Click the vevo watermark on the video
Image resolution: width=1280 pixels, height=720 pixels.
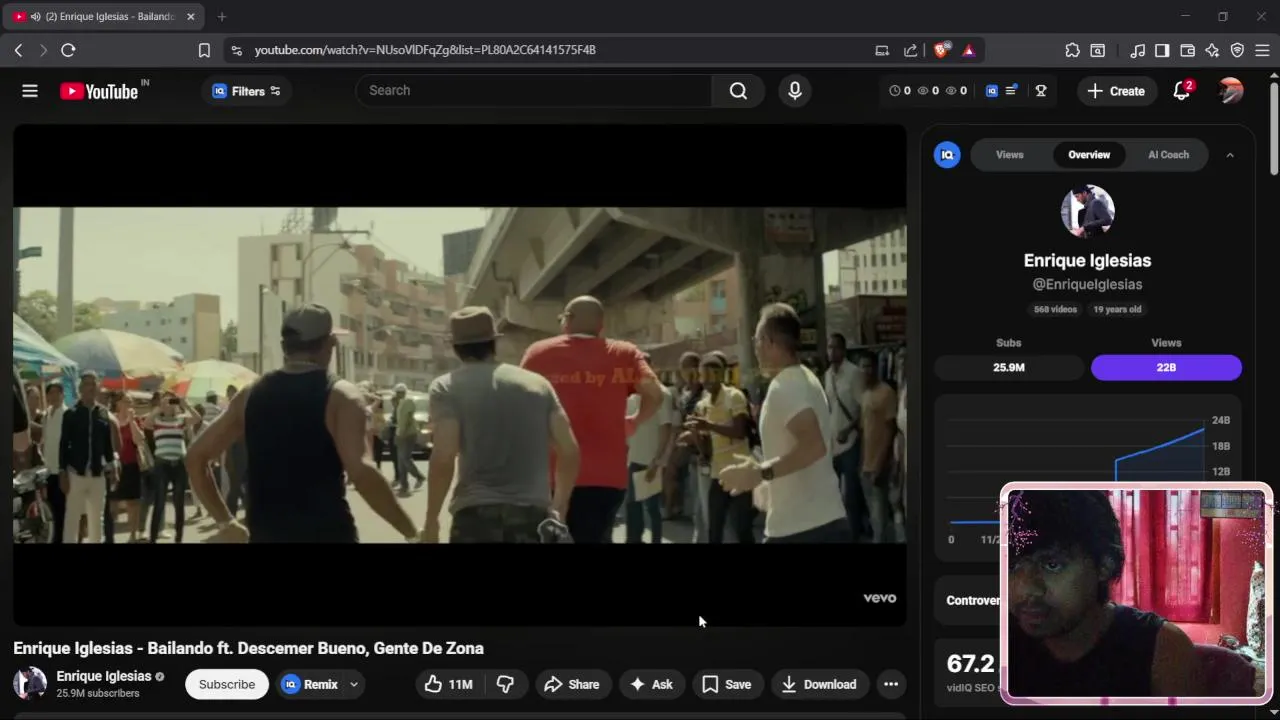880,598
